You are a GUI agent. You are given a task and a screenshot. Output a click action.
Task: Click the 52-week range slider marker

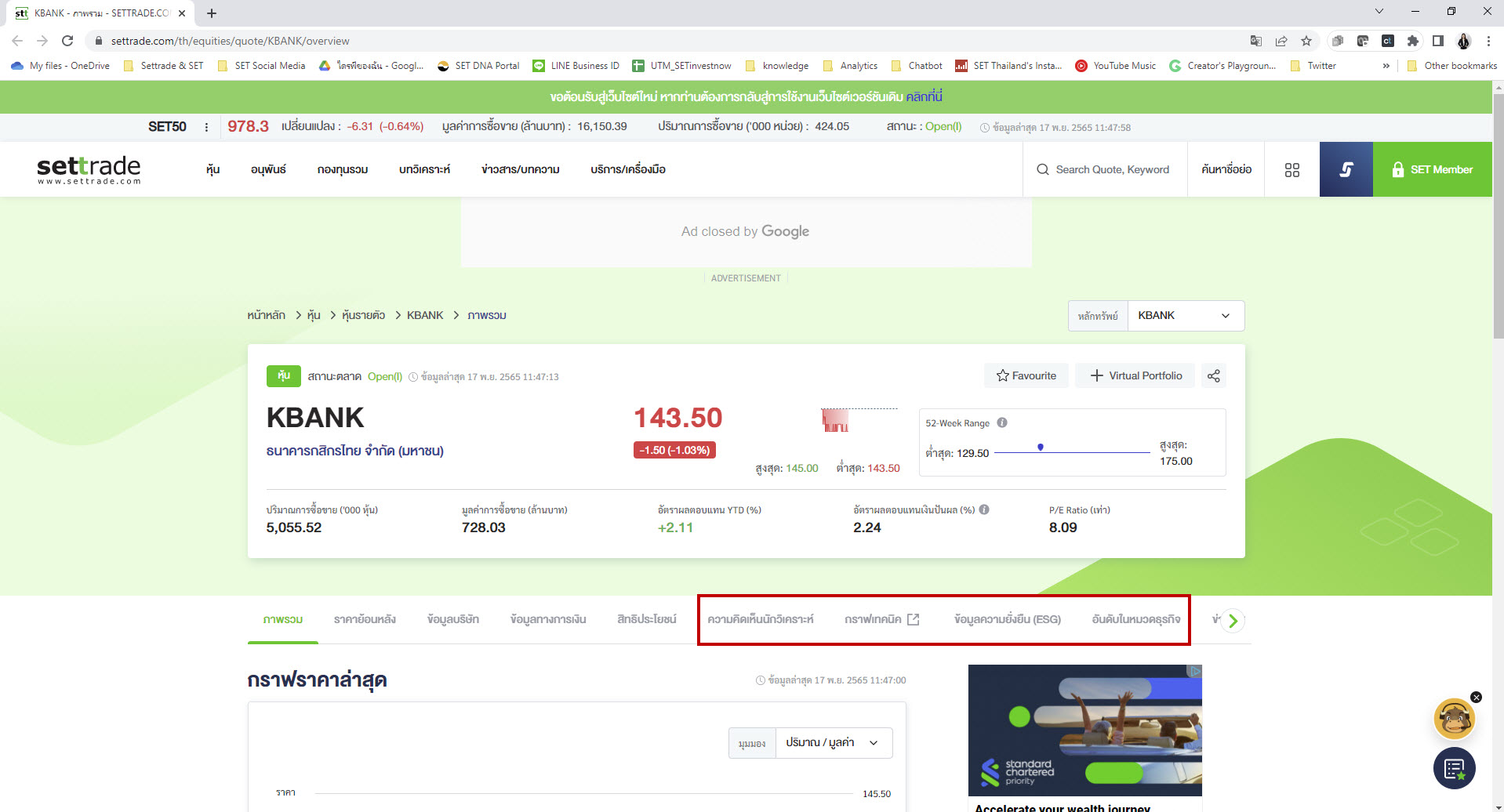pos(1041,445)
